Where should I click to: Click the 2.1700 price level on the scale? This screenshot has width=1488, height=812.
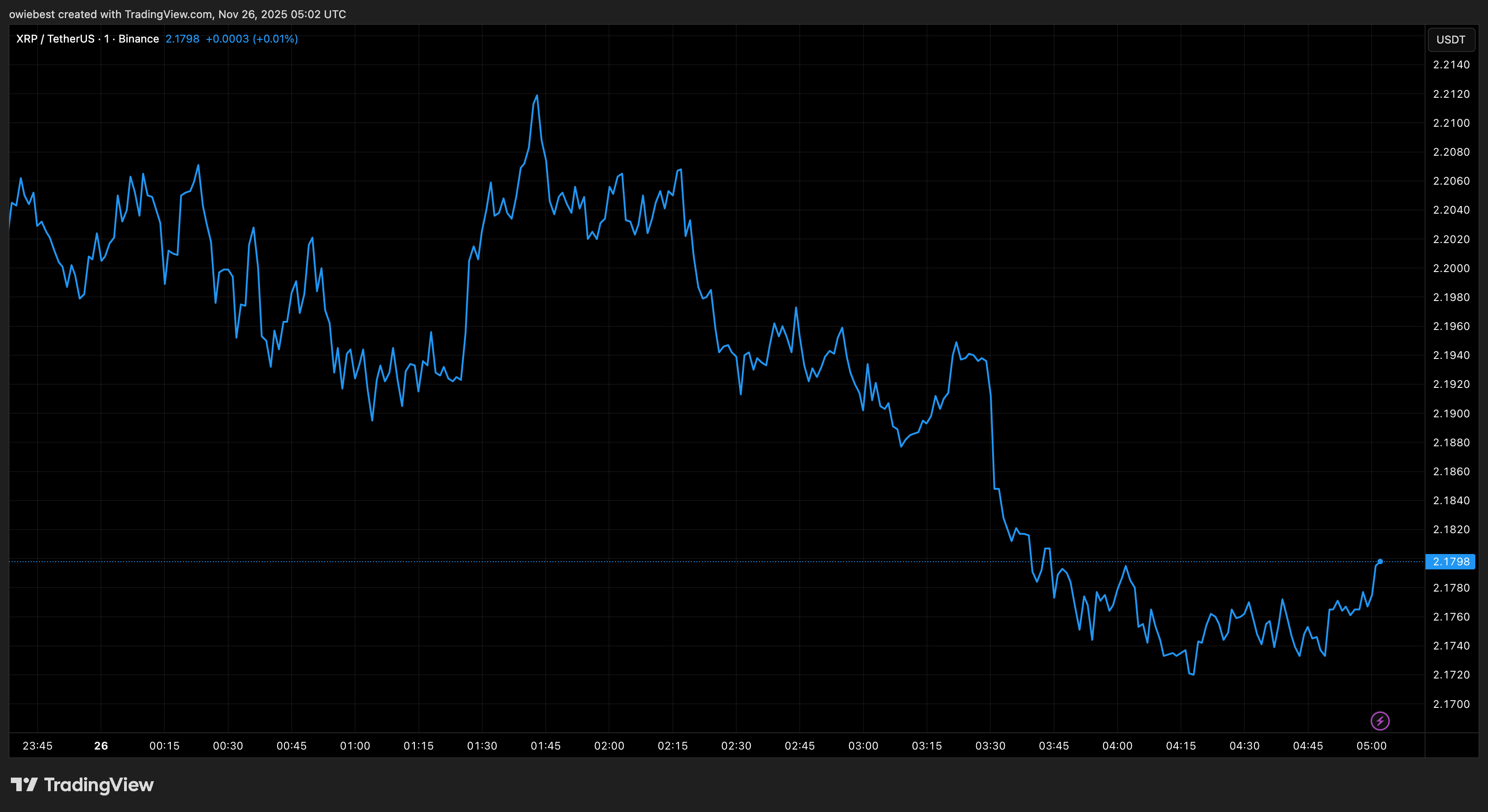coord(1451,704)
